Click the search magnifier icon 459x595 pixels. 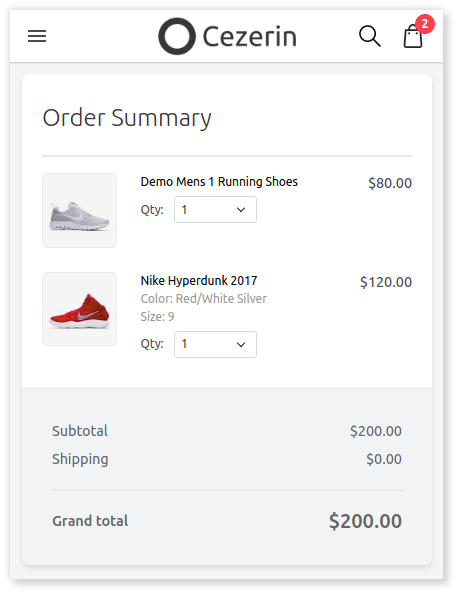[369, 36]
